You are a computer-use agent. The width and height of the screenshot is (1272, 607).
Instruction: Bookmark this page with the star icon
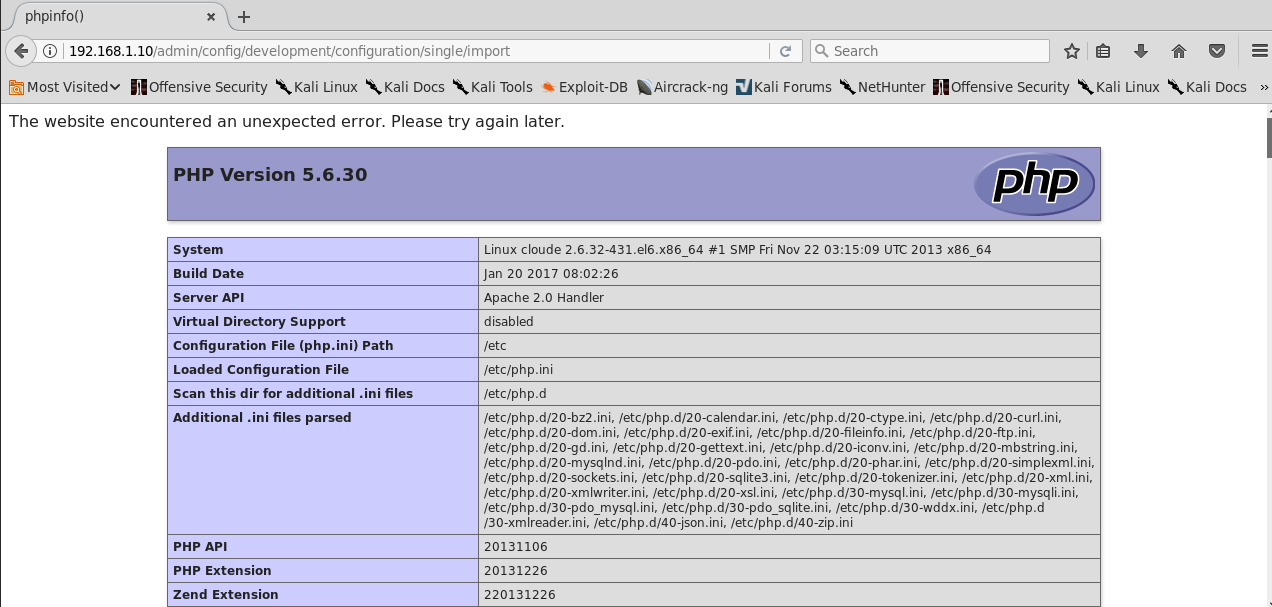point(1072,51)
